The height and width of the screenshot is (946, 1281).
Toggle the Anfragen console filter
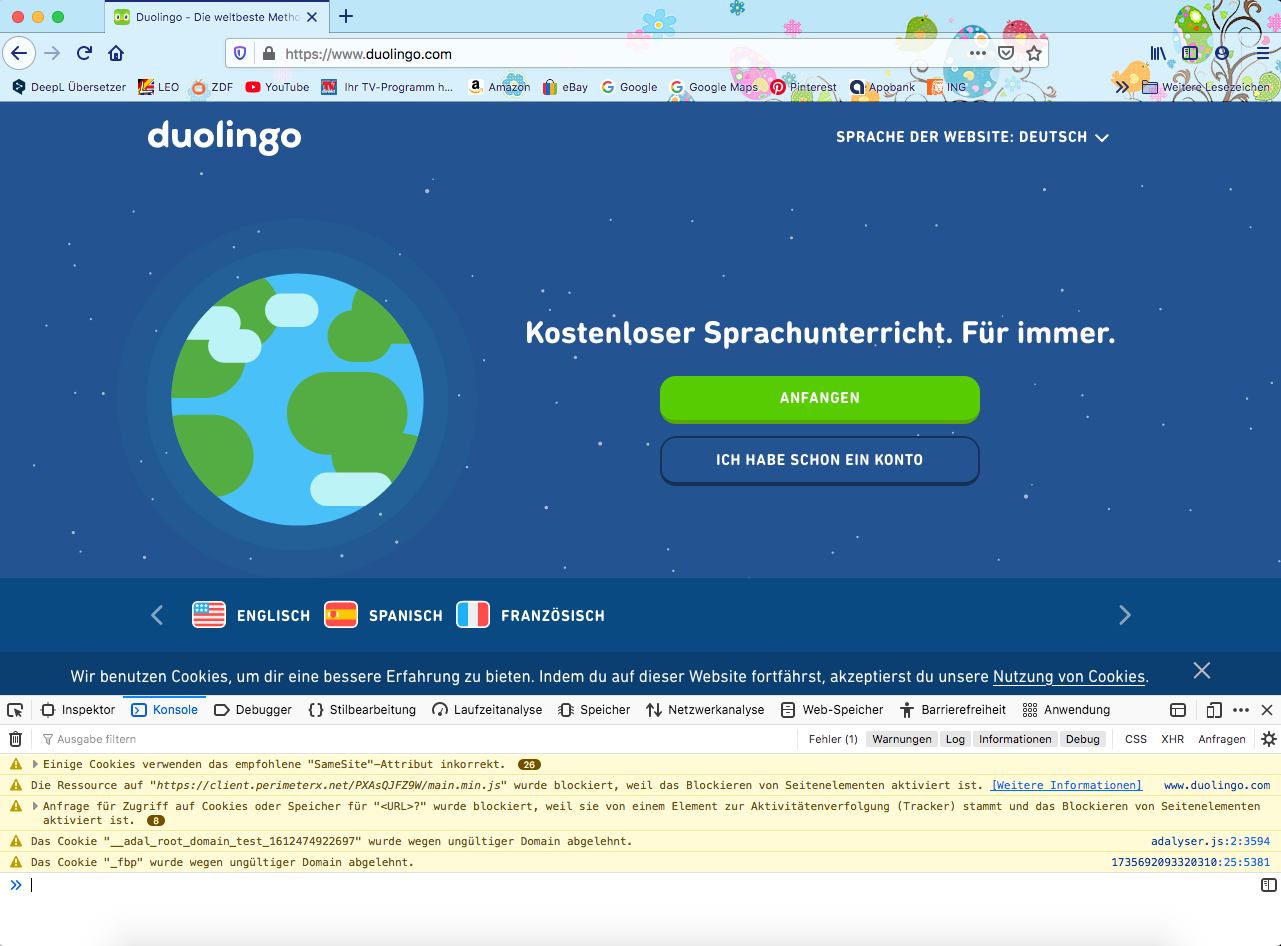[1222, 739]
